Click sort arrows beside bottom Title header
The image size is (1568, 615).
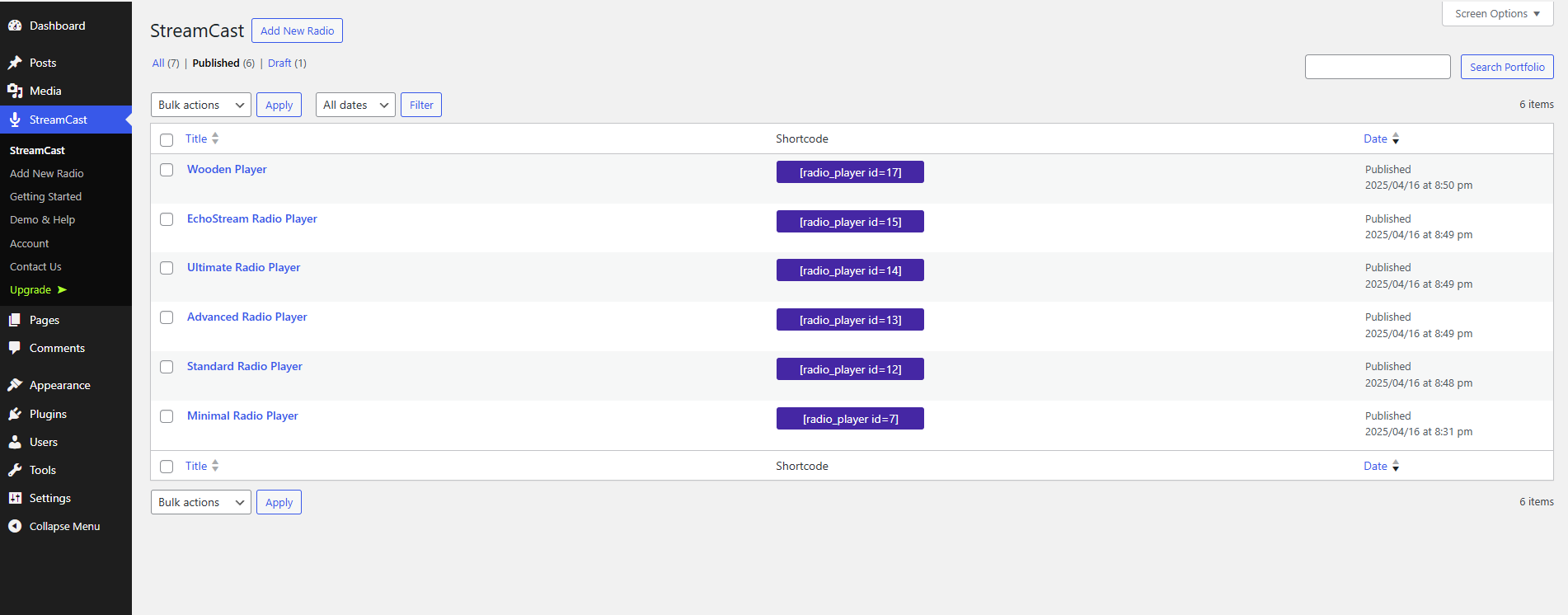coord(215,466)
